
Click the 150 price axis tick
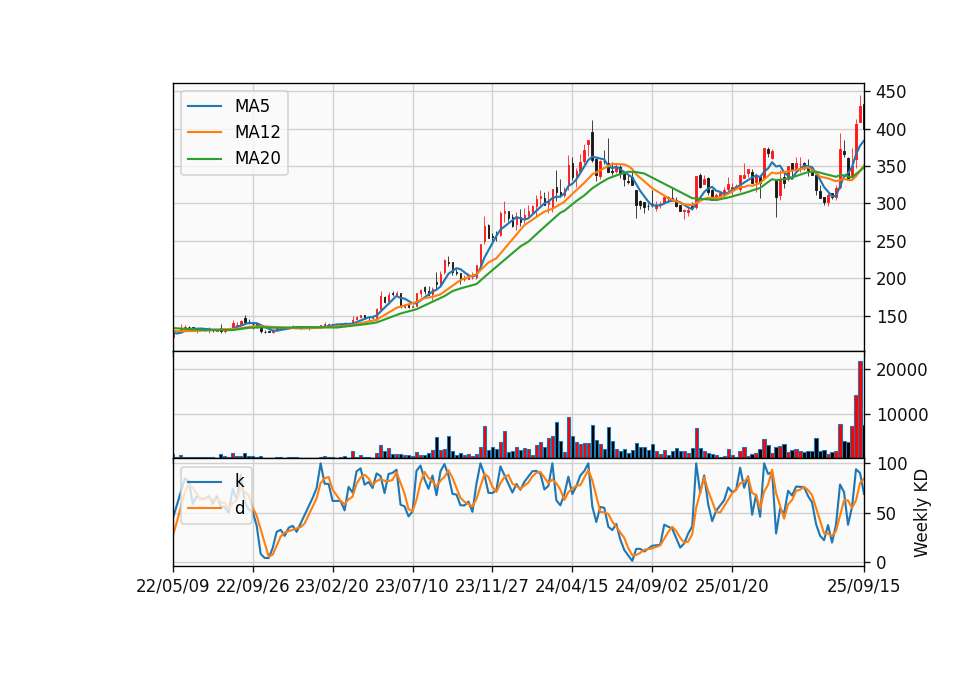891,317
